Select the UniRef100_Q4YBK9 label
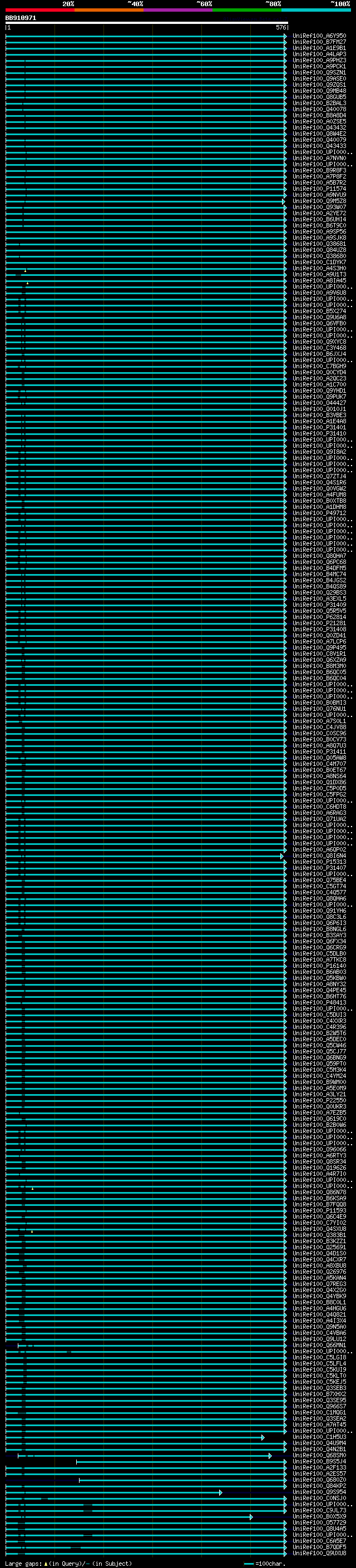 click(x=319, y=1296)
